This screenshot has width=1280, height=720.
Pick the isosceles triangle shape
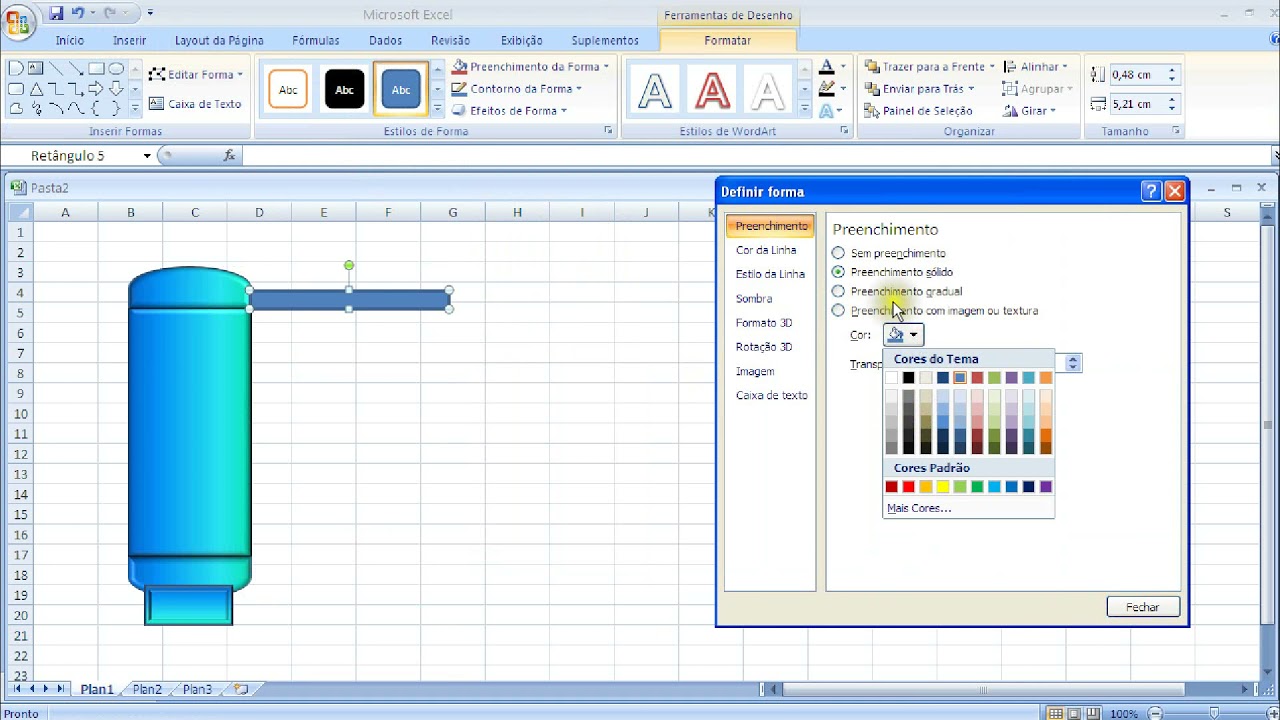point(36,89)
